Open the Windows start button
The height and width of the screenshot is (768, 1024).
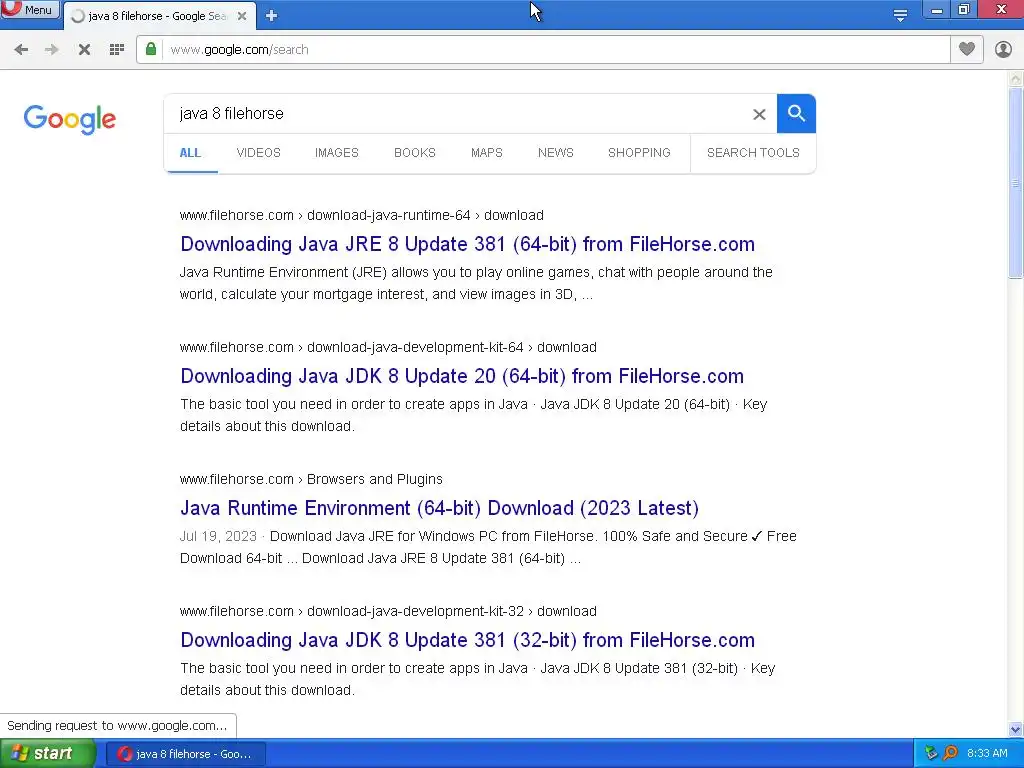47,754
